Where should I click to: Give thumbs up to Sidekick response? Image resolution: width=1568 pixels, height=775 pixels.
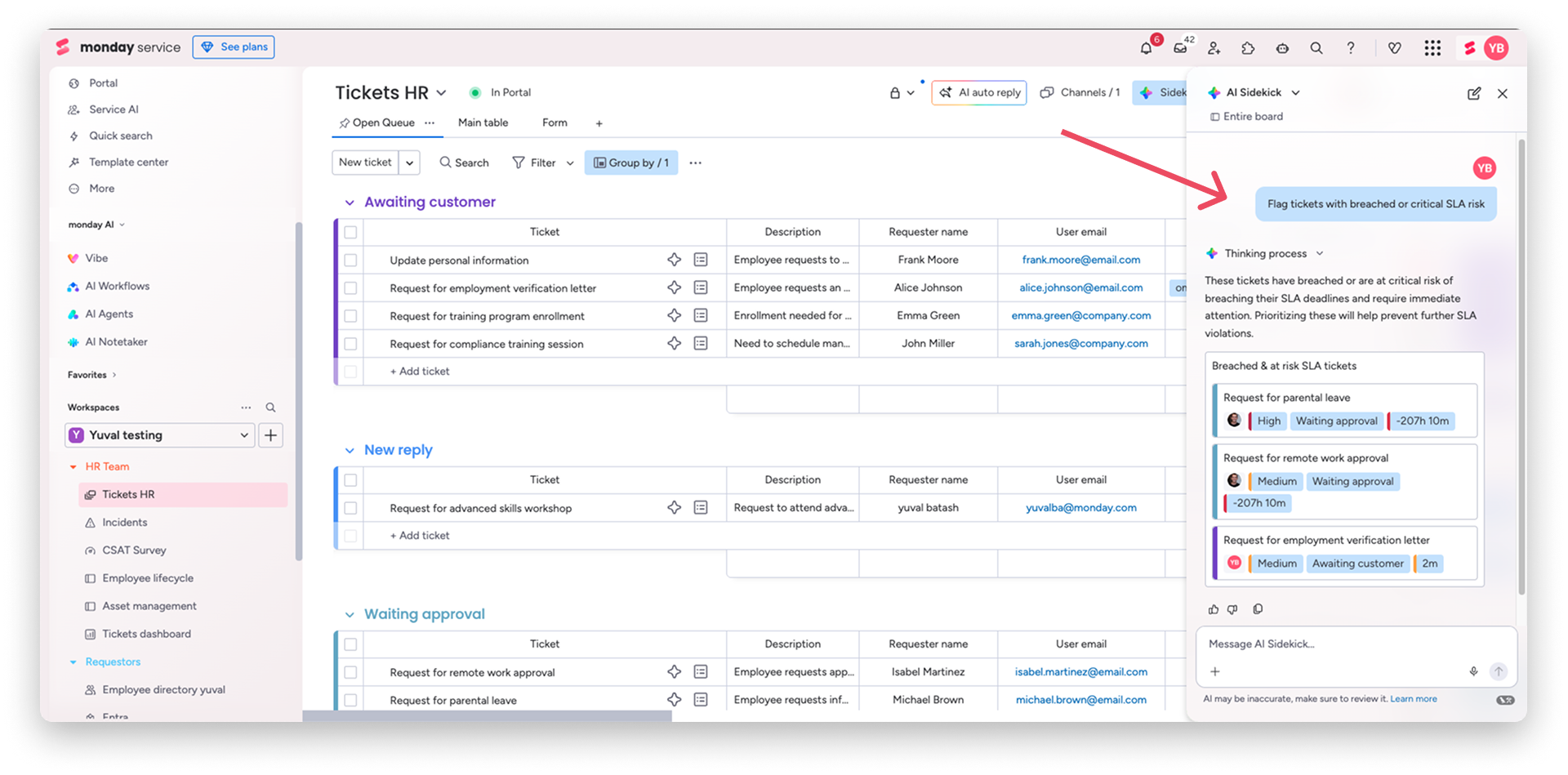1214,609
